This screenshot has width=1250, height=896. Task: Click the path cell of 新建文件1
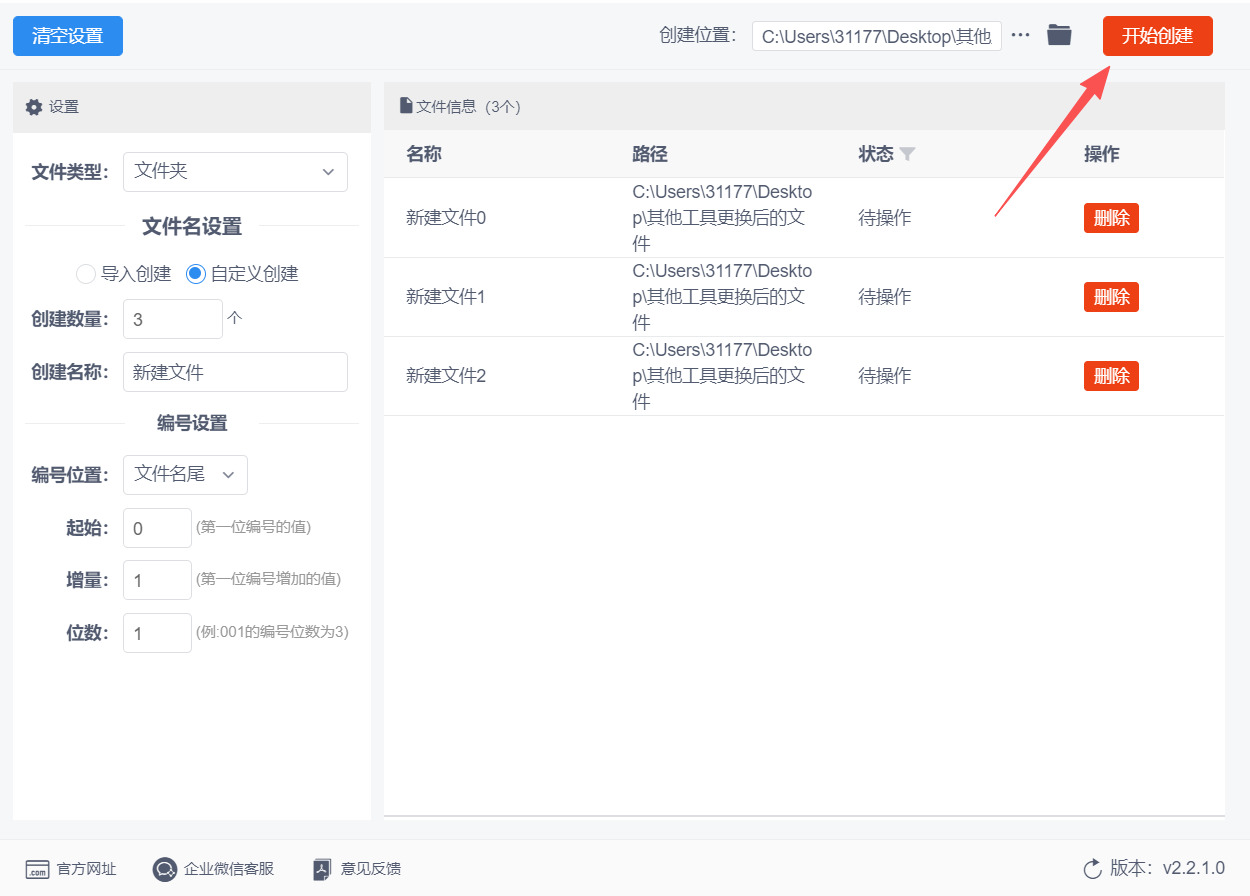pyautogui.click(x=722, y=297)
